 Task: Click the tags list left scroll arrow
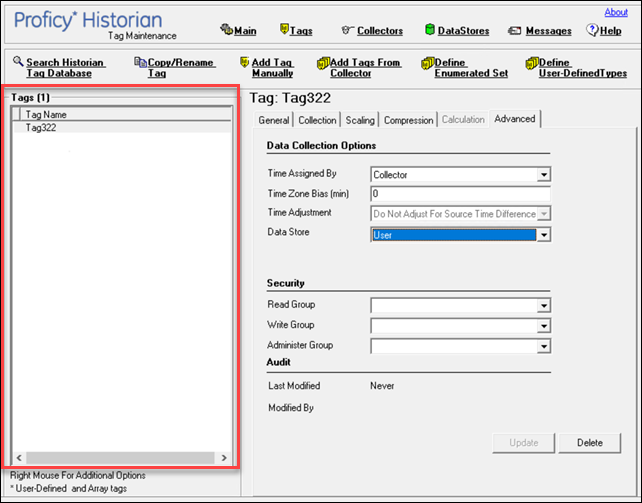[19, 458]
